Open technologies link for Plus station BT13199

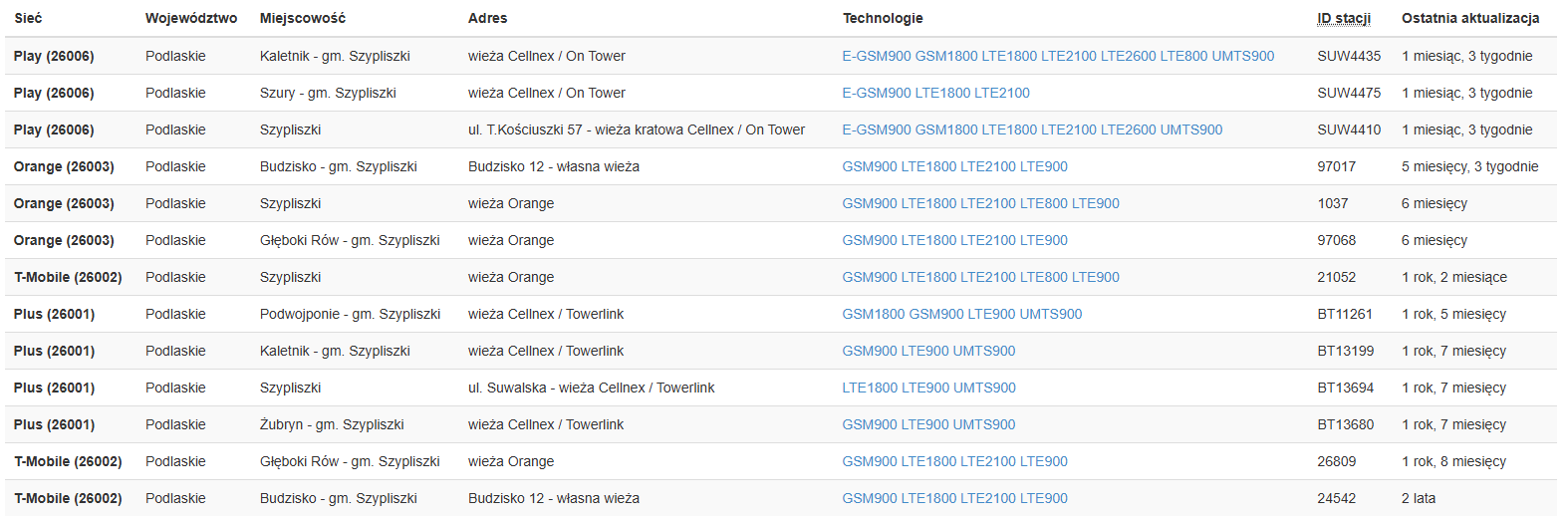click(928, 351)
